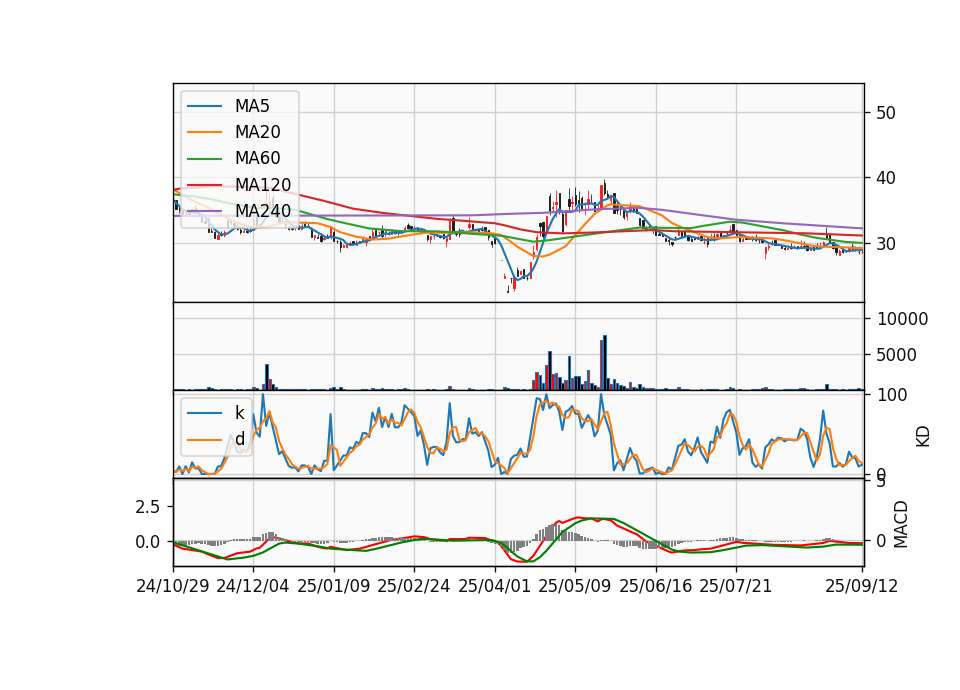Click the 25/01/09 date tick label
This screenshot has width=960, height=690.
coord(334,587)
